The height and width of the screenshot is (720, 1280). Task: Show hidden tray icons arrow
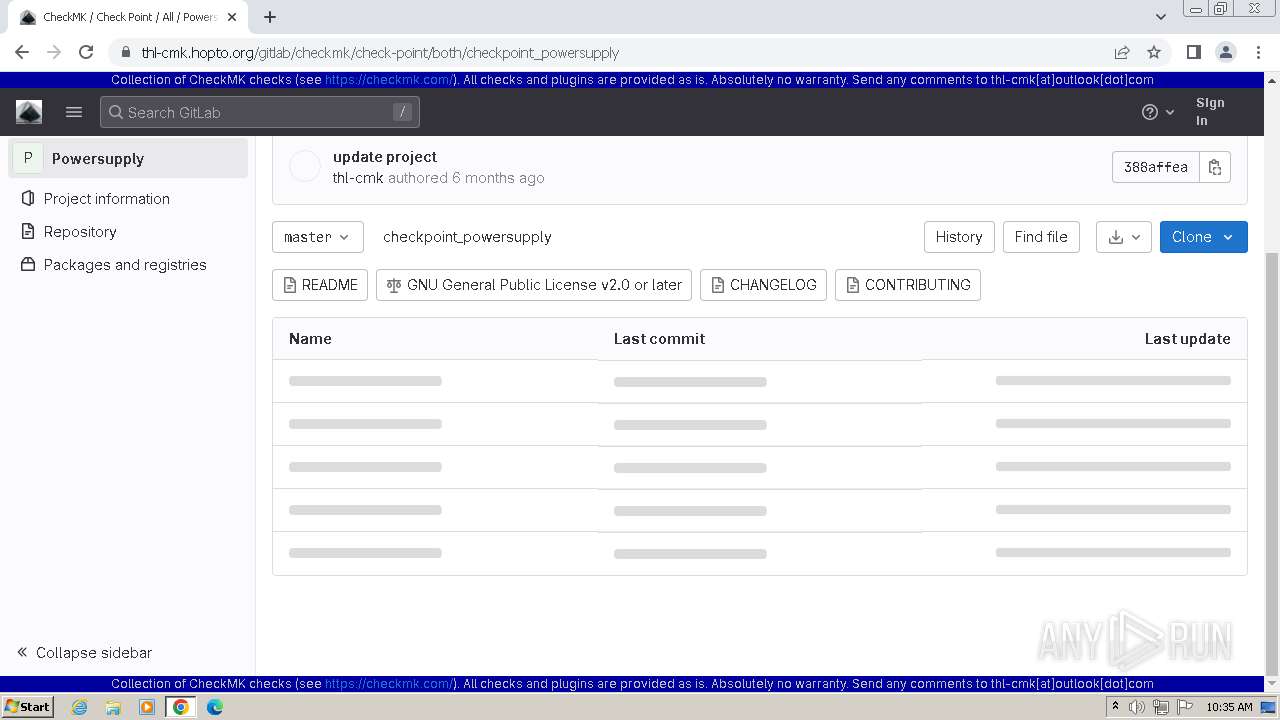click(x=1115, y=707)
